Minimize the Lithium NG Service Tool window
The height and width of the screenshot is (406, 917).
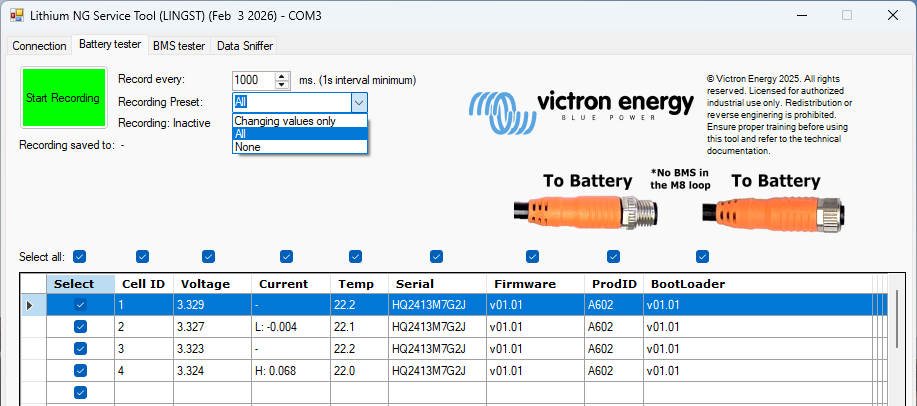[800, 16]
